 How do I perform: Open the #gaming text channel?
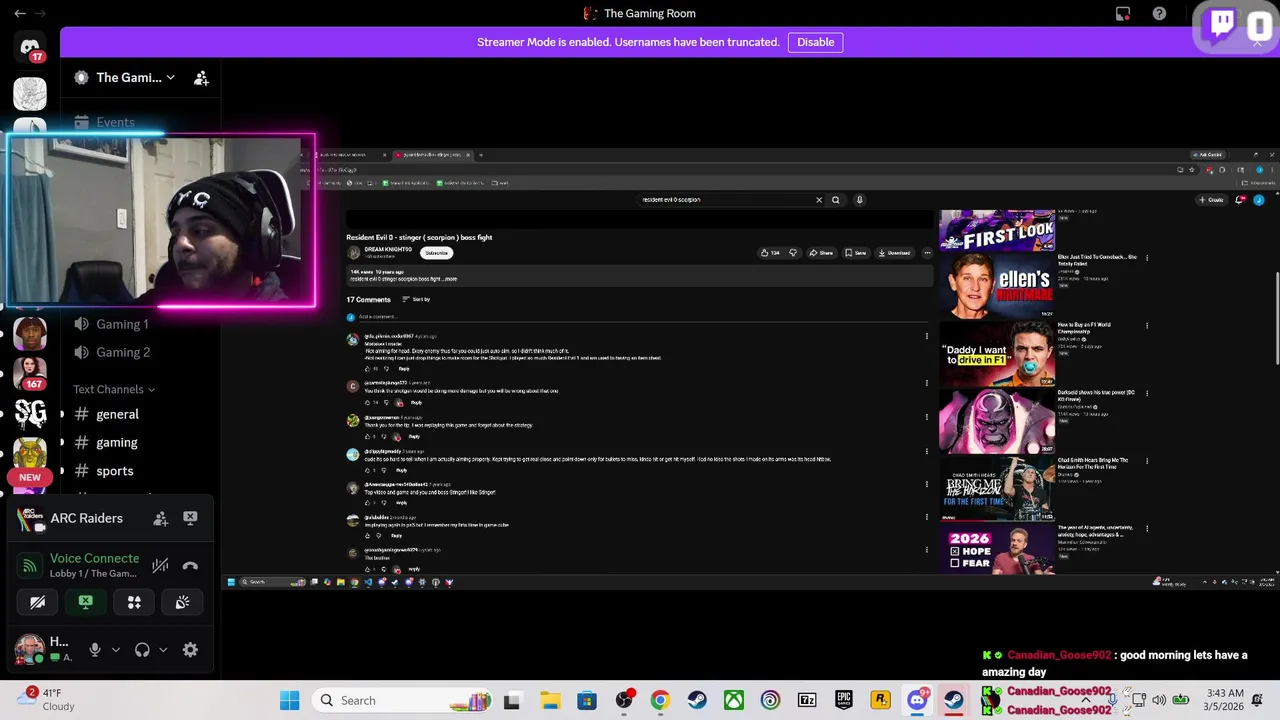(117, 442)
